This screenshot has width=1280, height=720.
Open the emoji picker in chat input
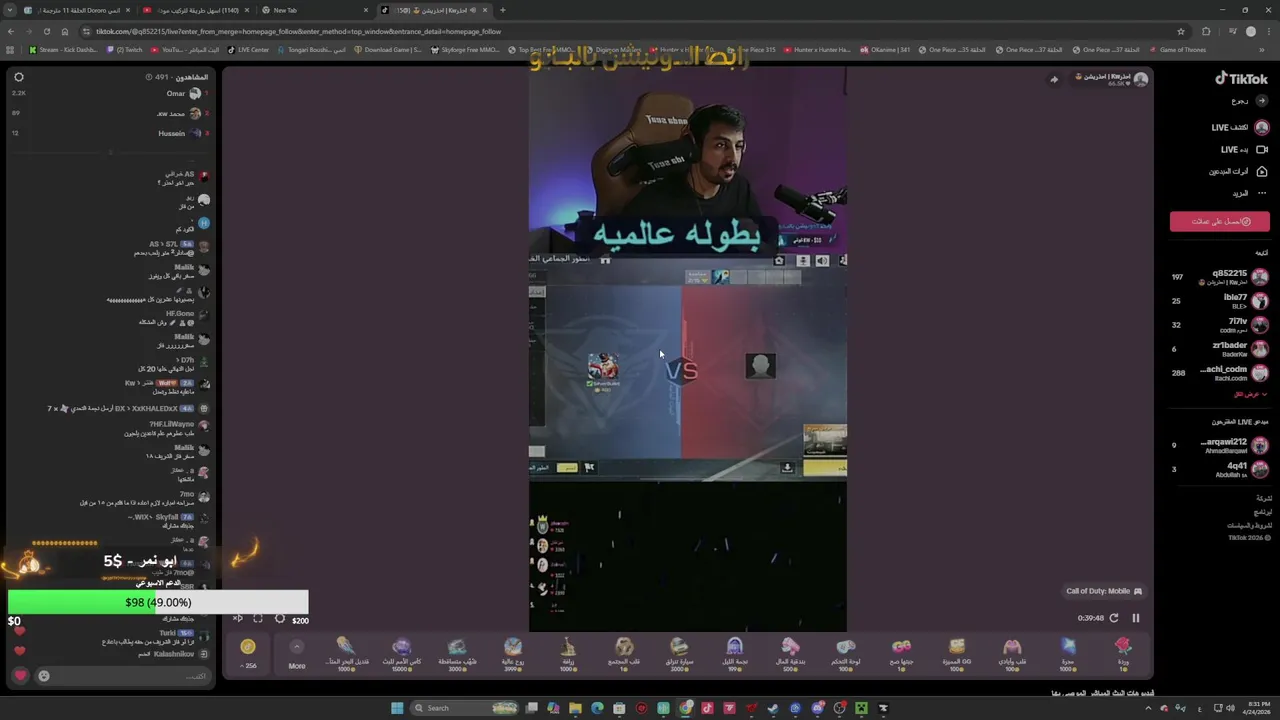tap(44, 676)
